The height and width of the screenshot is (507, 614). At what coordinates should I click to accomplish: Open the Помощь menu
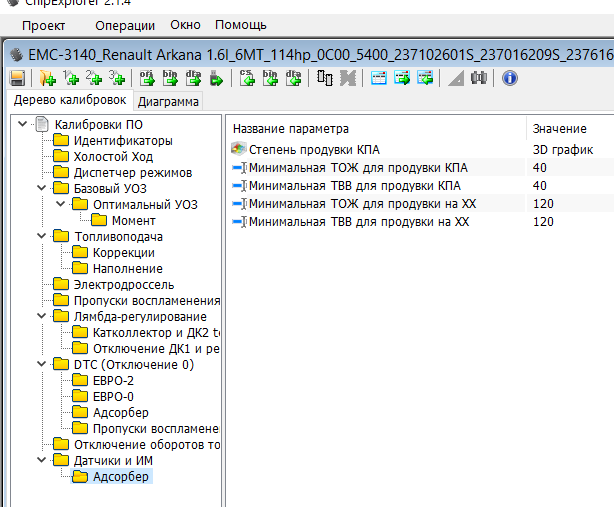click(x=240, y=24)
